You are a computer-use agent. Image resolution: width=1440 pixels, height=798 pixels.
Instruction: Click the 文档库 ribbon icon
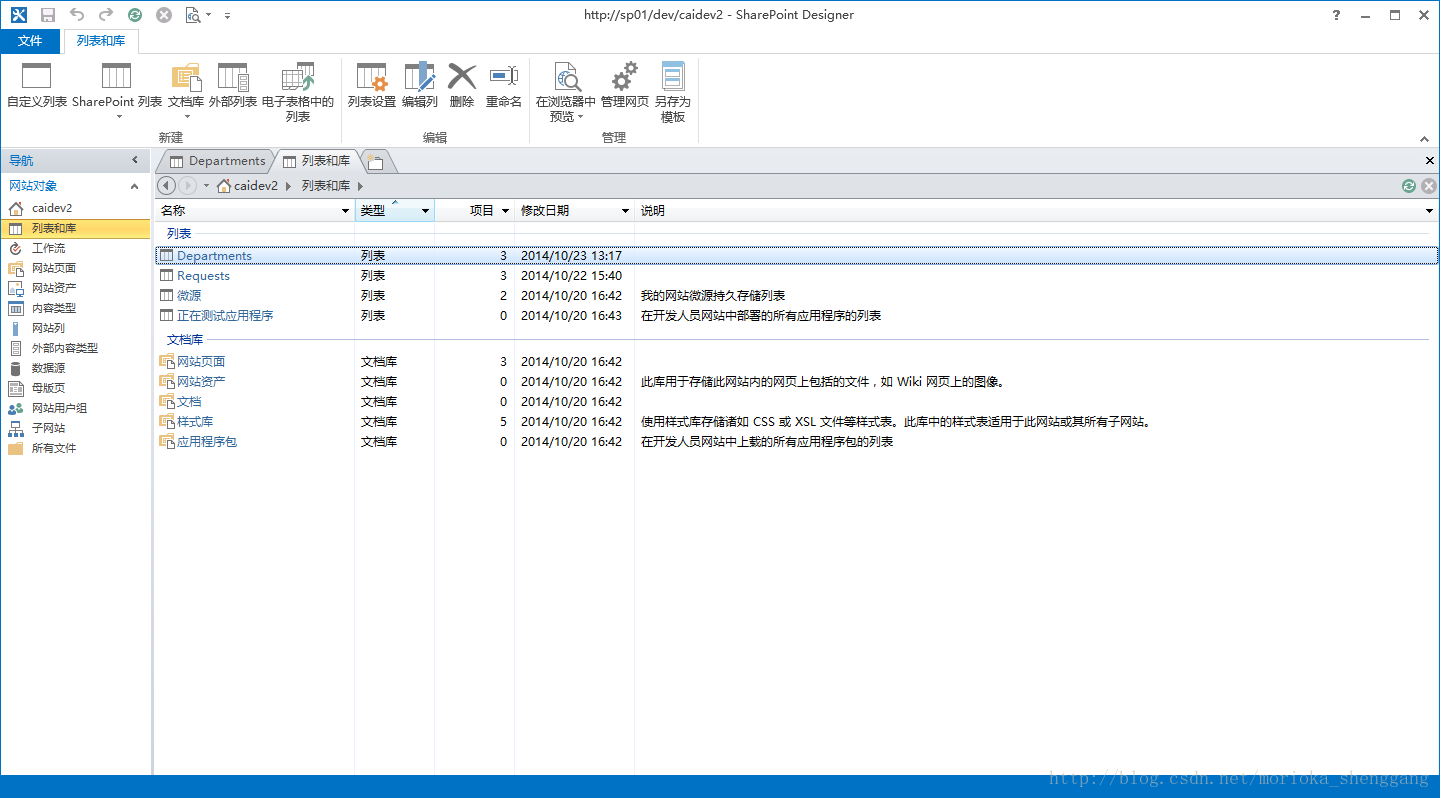point(186,77)
